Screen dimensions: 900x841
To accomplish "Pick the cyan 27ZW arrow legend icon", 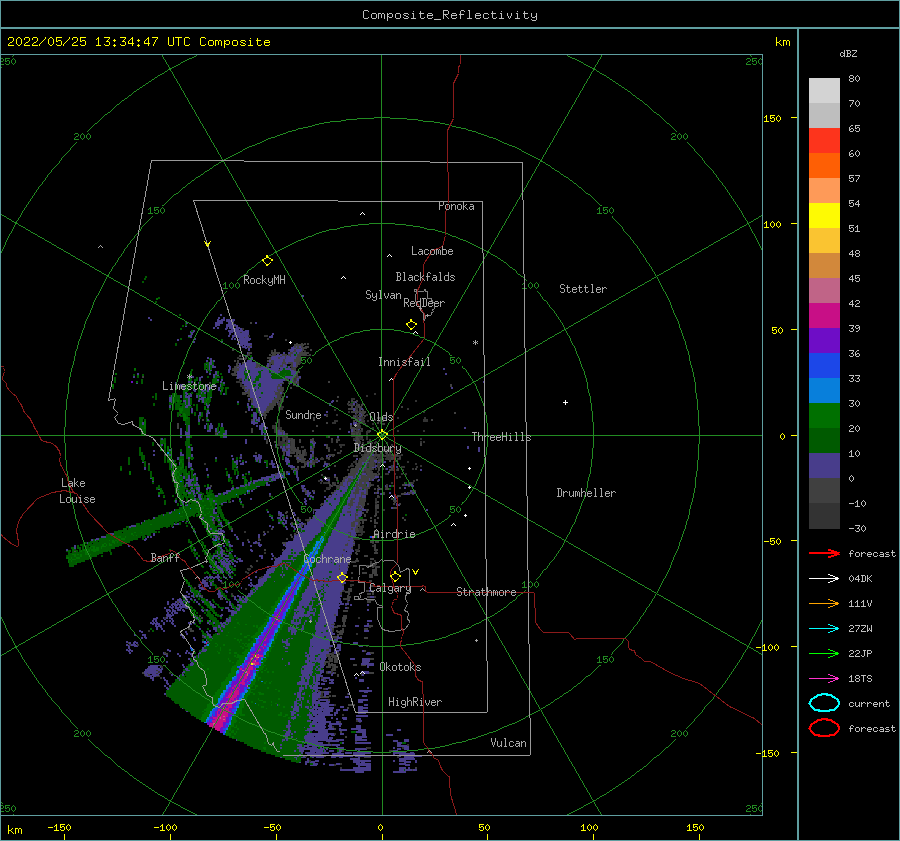I will click(x=824, y=629).
